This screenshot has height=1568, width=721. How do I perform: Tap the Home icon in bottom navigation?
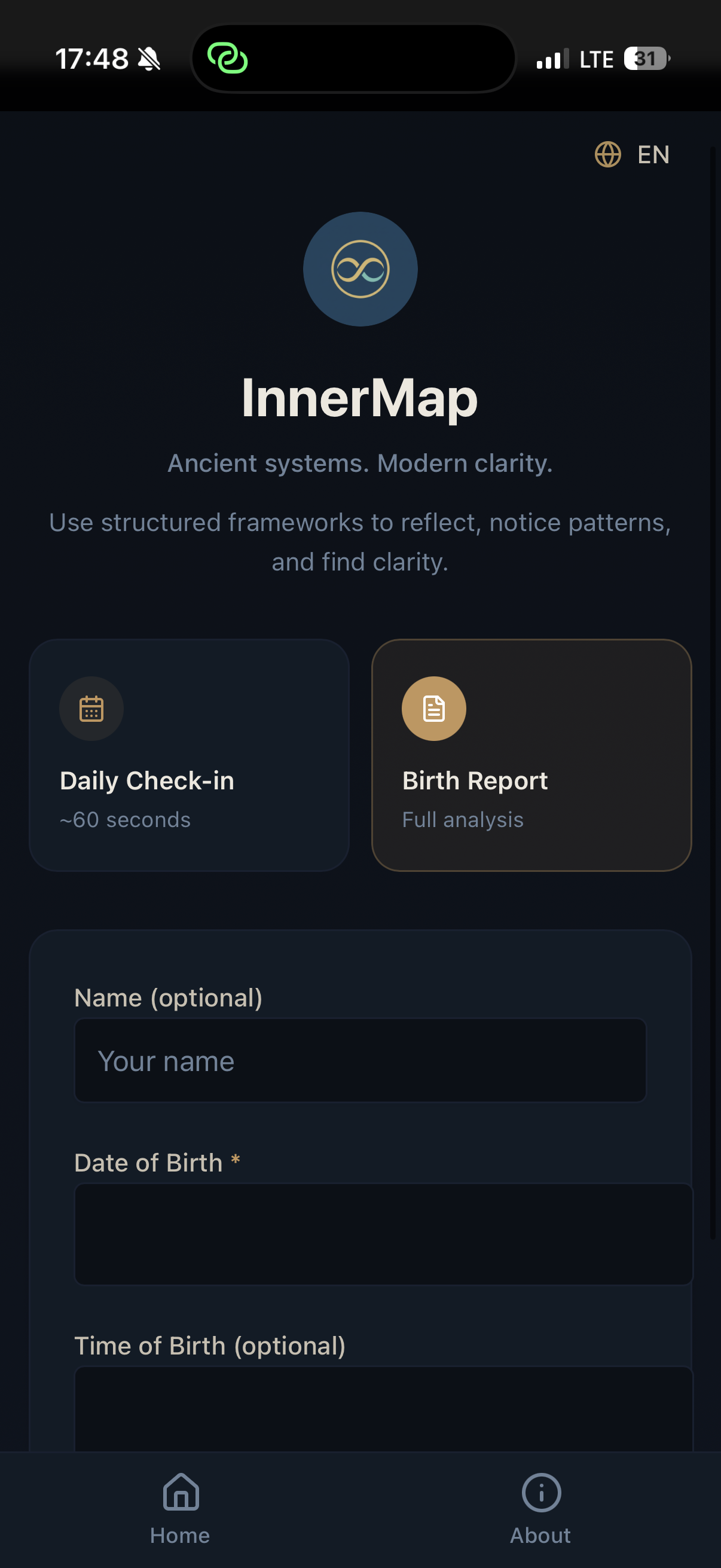pyautogui.click(x=179, y=1493)
